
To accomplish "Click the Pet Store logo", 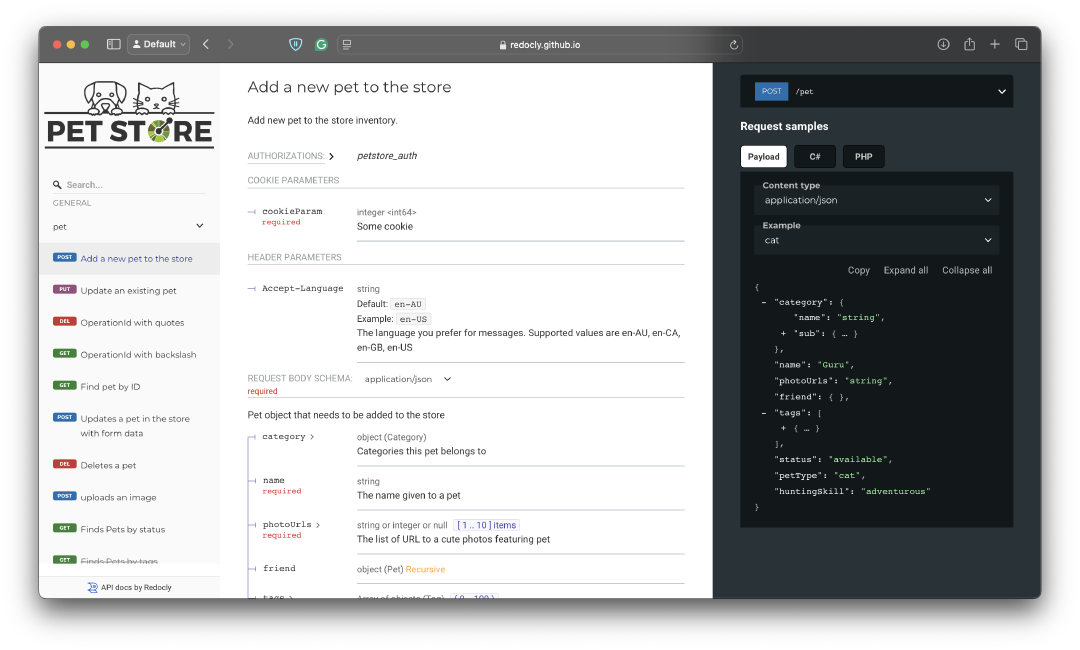I will [x=129, y=114].
